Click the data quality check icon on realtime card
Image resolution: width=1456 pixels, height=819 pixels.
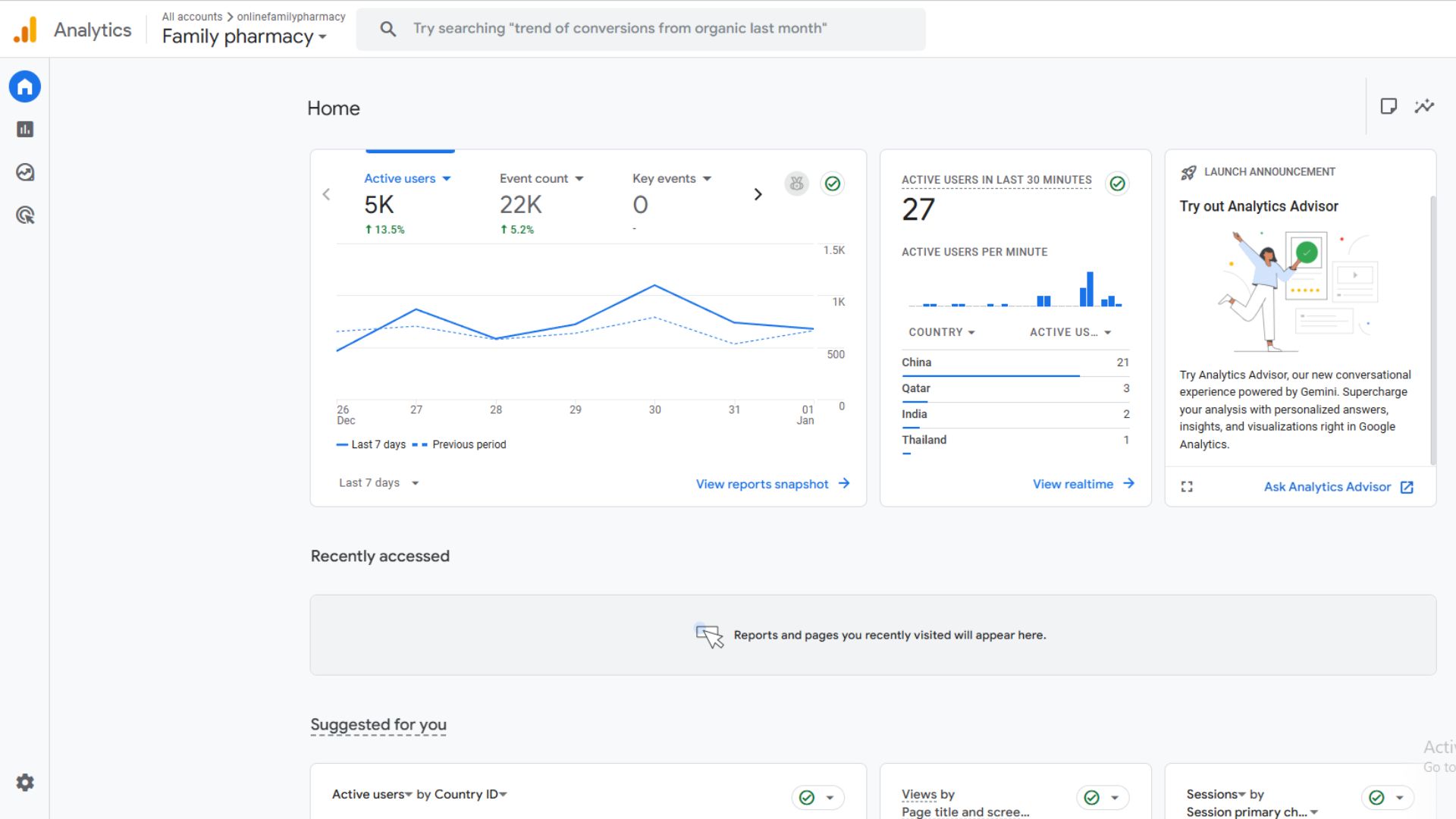[x=1117, y=184]
